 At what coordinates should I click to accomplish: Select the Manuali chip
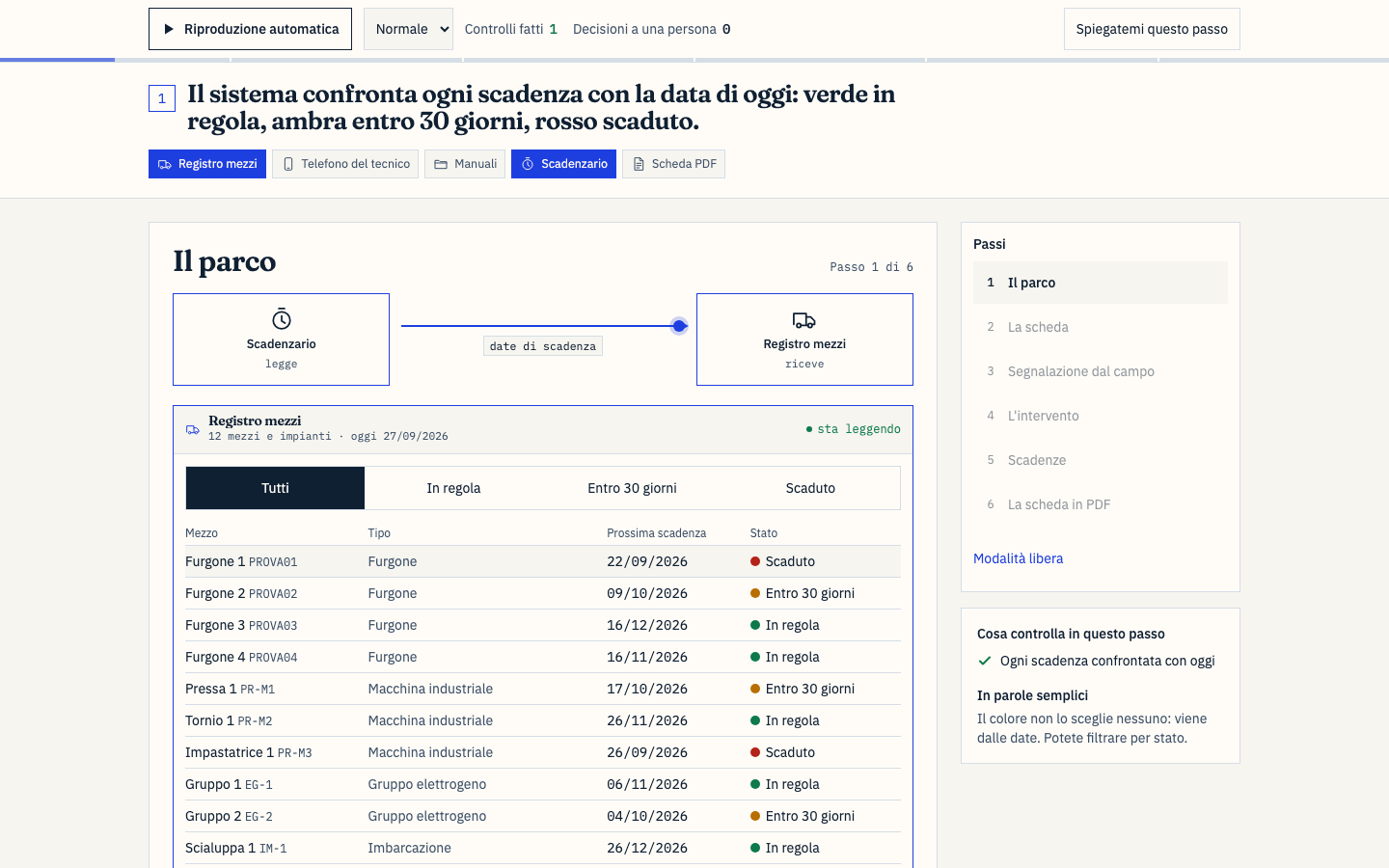click(x=465, y=164)
